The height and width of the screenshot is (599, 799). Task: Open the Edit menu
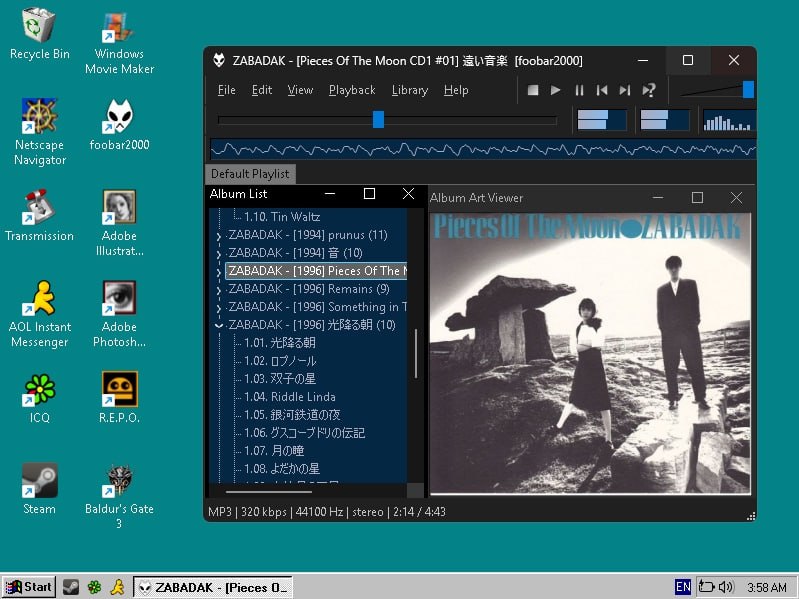click(261, 90)
